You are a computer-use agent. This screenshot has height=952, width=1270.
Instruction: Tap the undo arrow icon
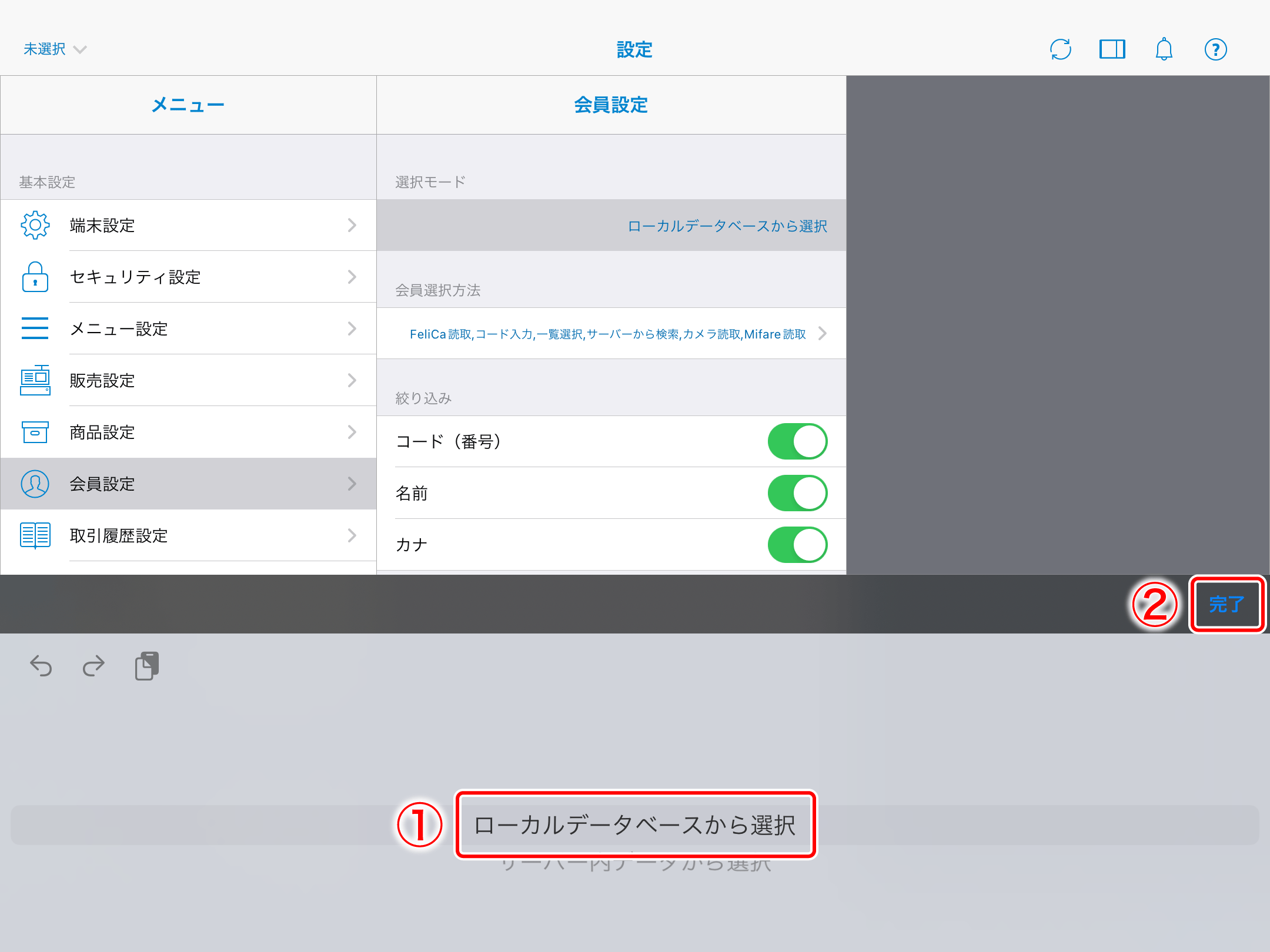(41, 666)
